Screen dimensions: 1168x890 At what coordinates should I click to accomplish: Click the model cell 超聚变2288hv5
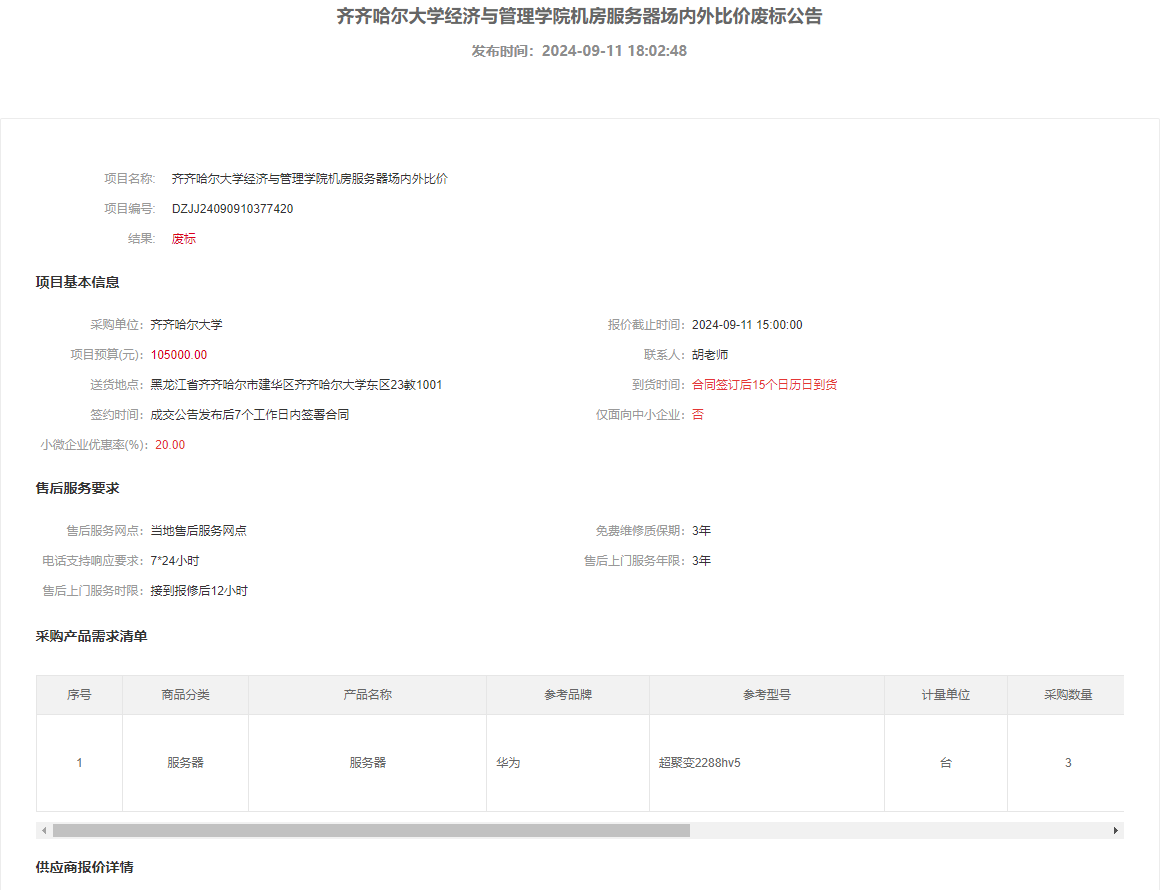tap(700, 763)
